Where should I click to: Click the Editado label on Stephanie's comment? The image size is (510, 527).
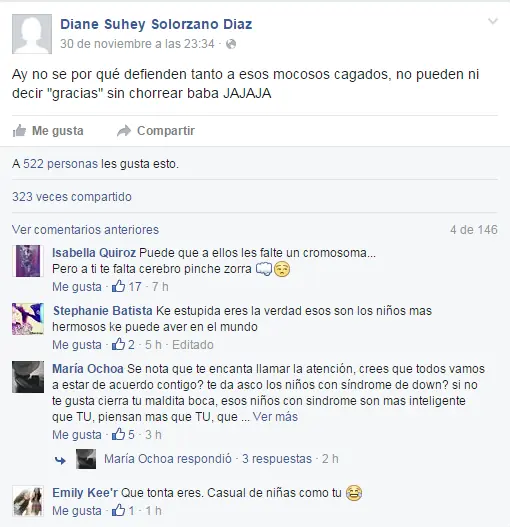[193, 345]
